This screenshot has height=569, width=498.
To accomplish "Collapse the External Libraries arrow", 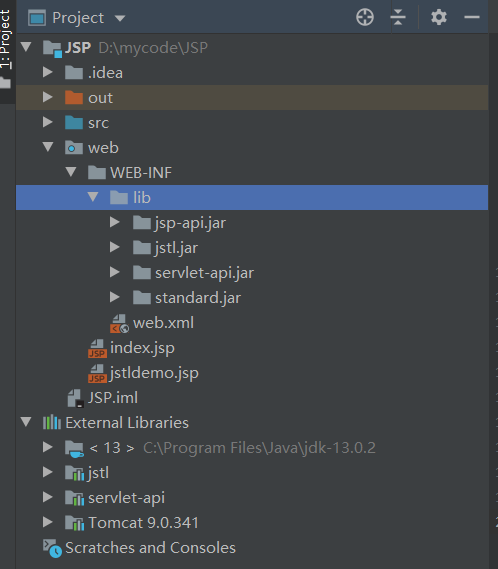I will (x=26, y=422).
